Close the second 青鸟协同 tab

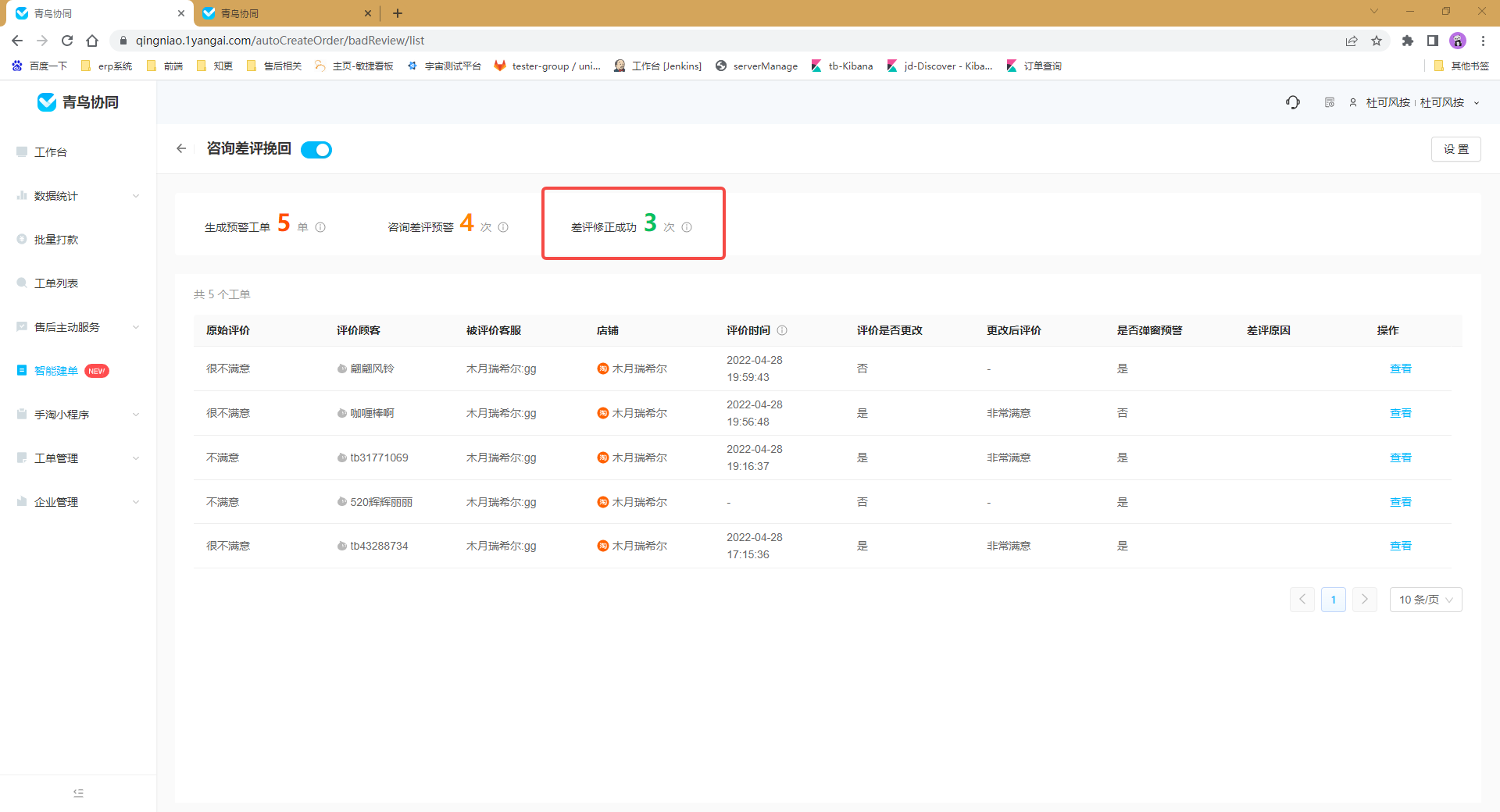coord(368,13)
